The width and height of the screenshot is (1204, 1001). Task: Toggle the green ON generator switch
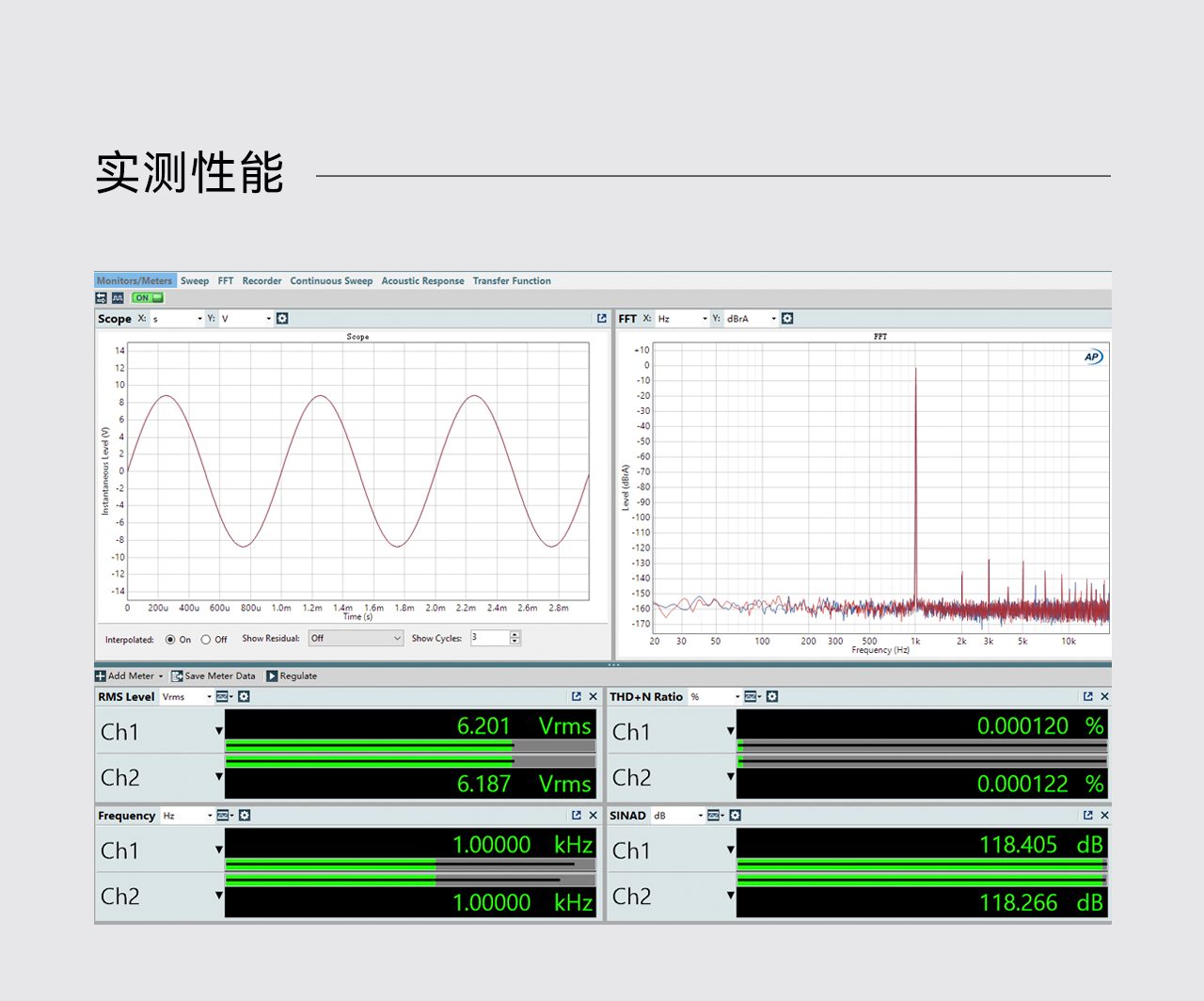(x=148, y=298)
